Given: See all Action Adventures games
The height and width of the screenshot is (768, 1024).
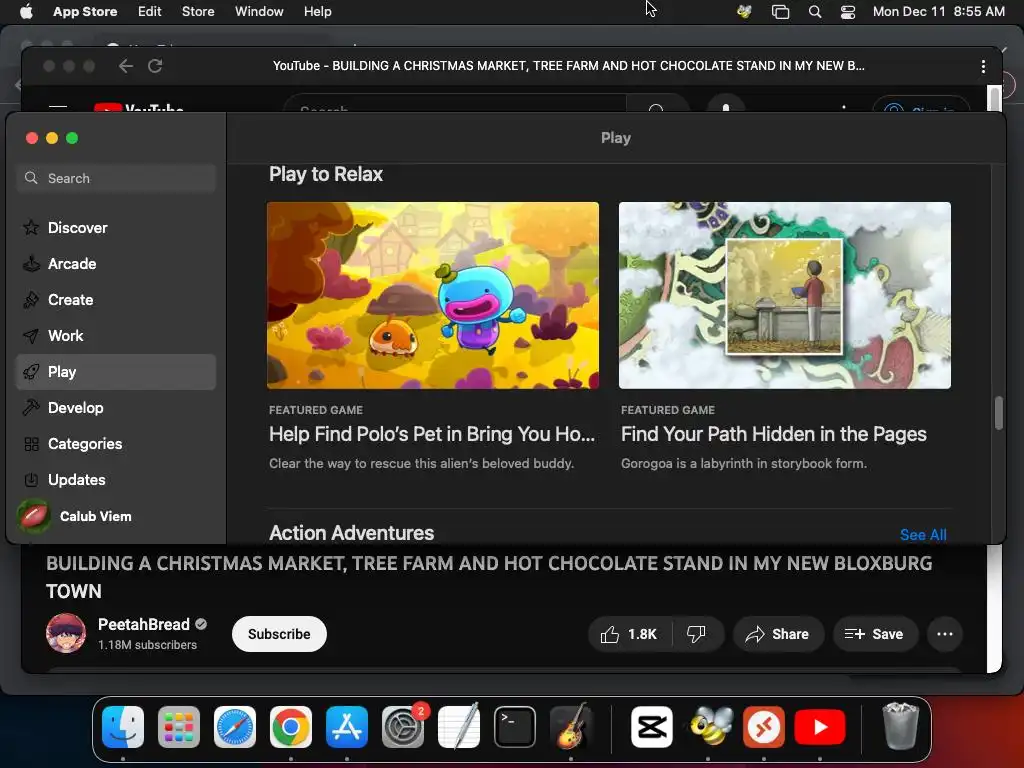Looking at the screenshot, I should 923,535.
